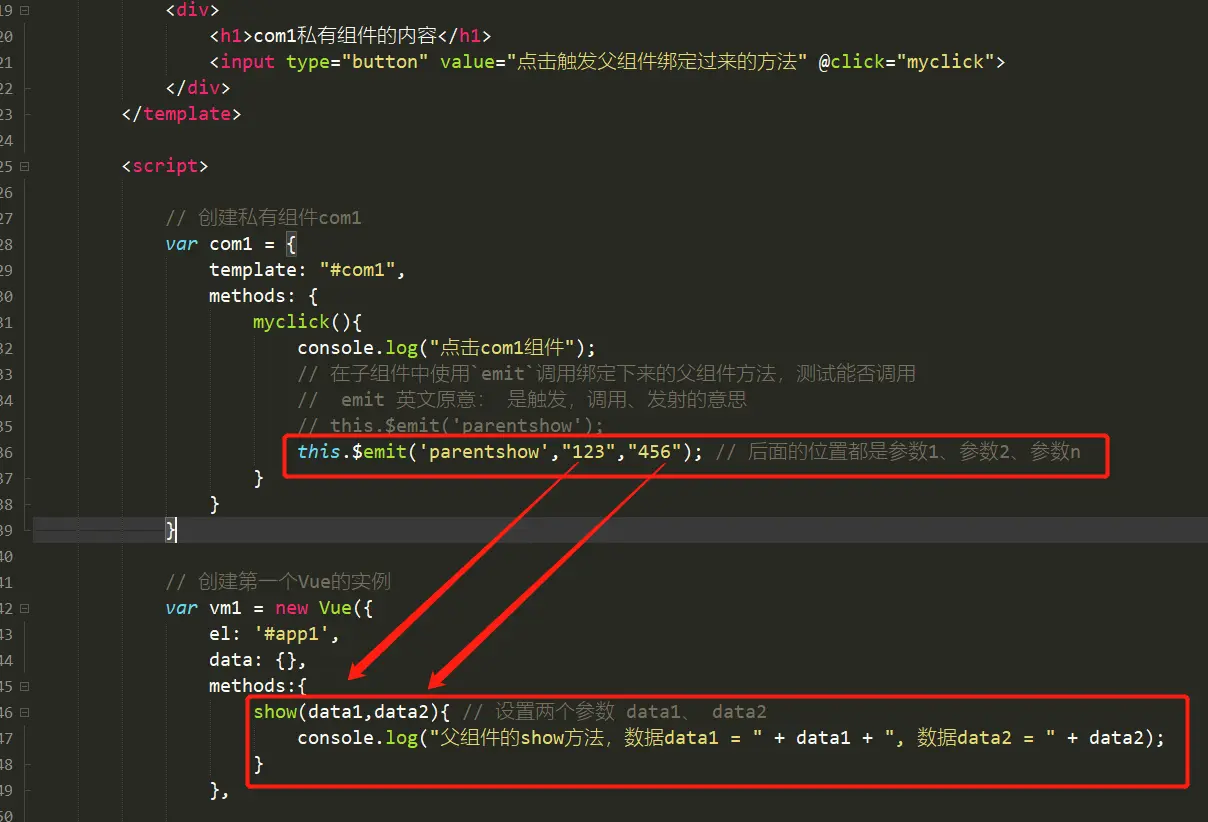Image resolution: width=1208 pixels, height=822 pixels.
Task: Fold the block at 'var vm1 = new Vue({'
Action: (24, 608)
